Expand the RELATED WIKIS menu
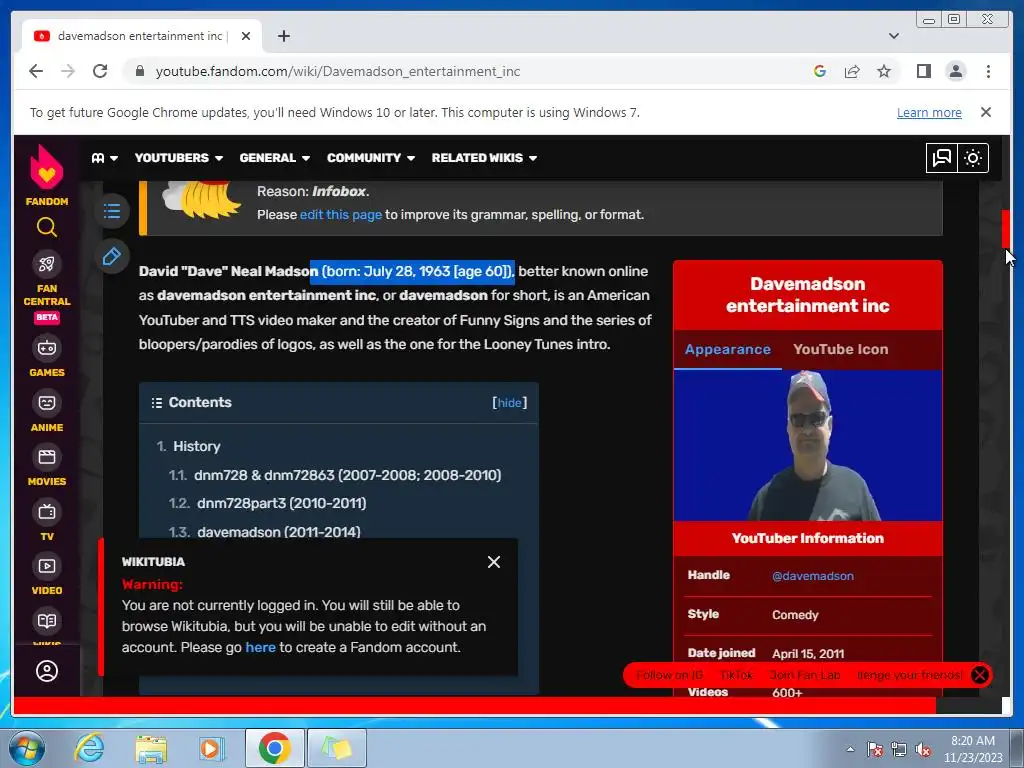 point(484,158)
